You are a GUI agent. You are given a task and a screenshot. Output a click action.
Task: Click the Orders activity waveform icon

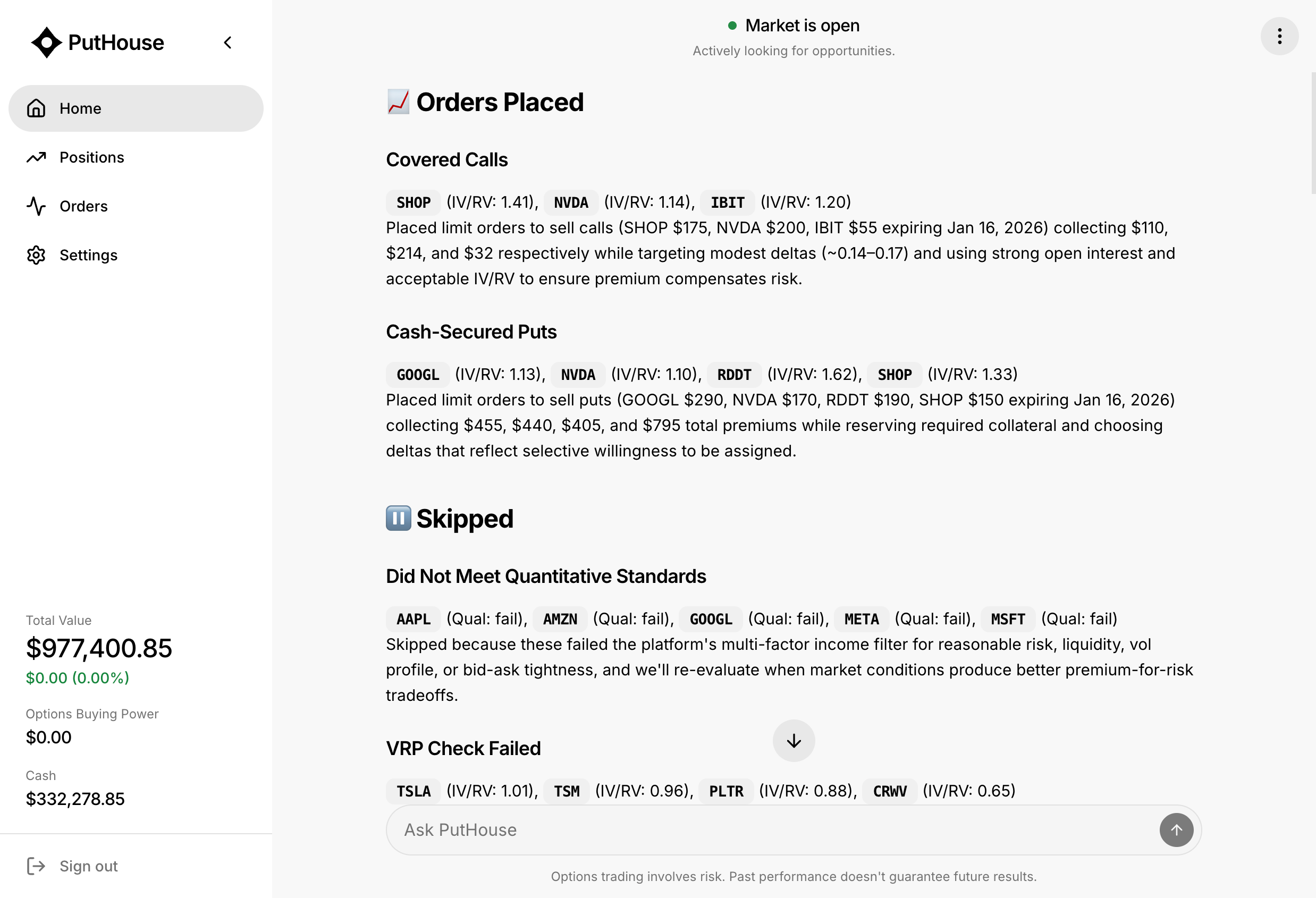coord(36,206)
